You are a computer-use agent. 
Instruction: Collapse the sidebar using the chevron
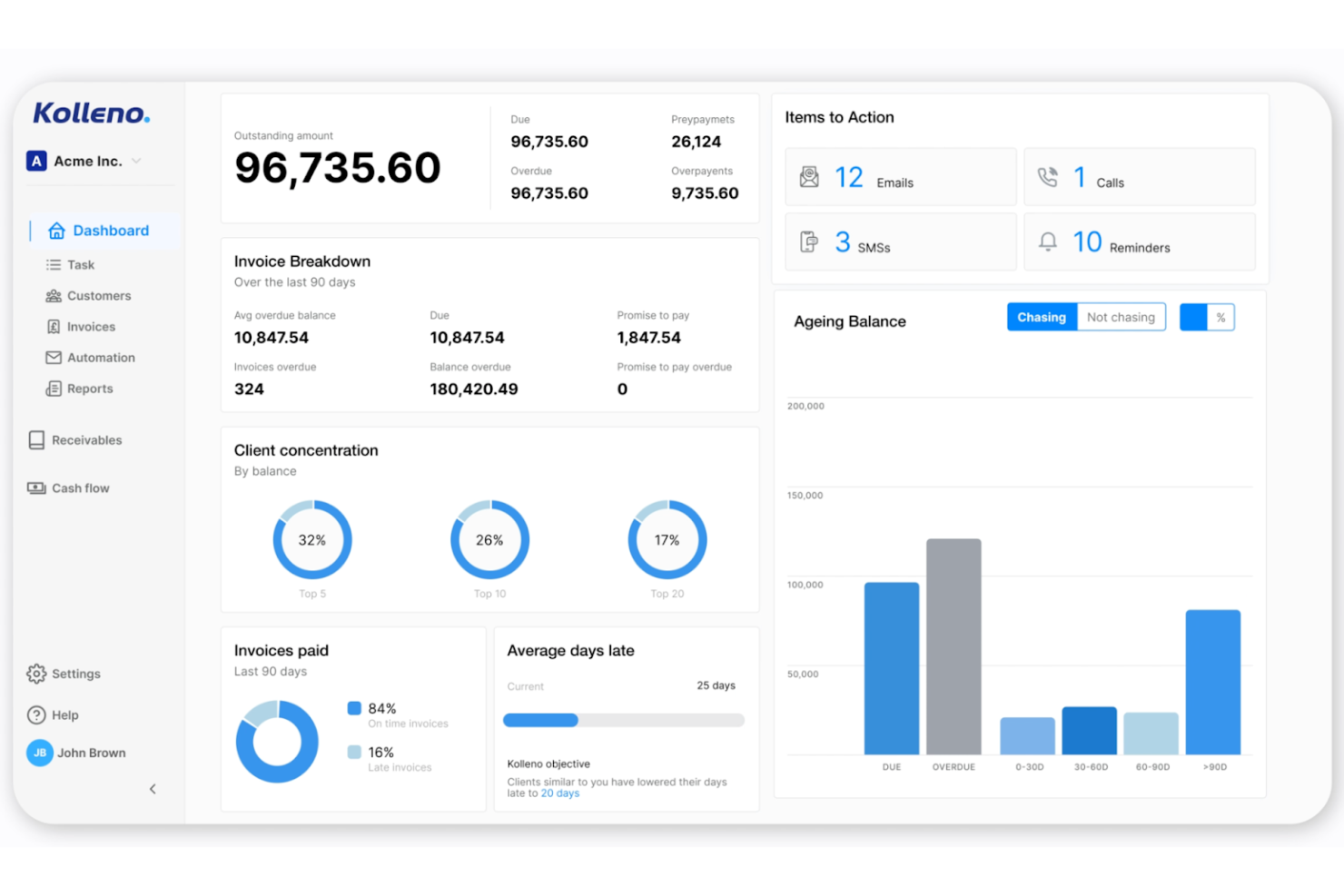[153, 789]
